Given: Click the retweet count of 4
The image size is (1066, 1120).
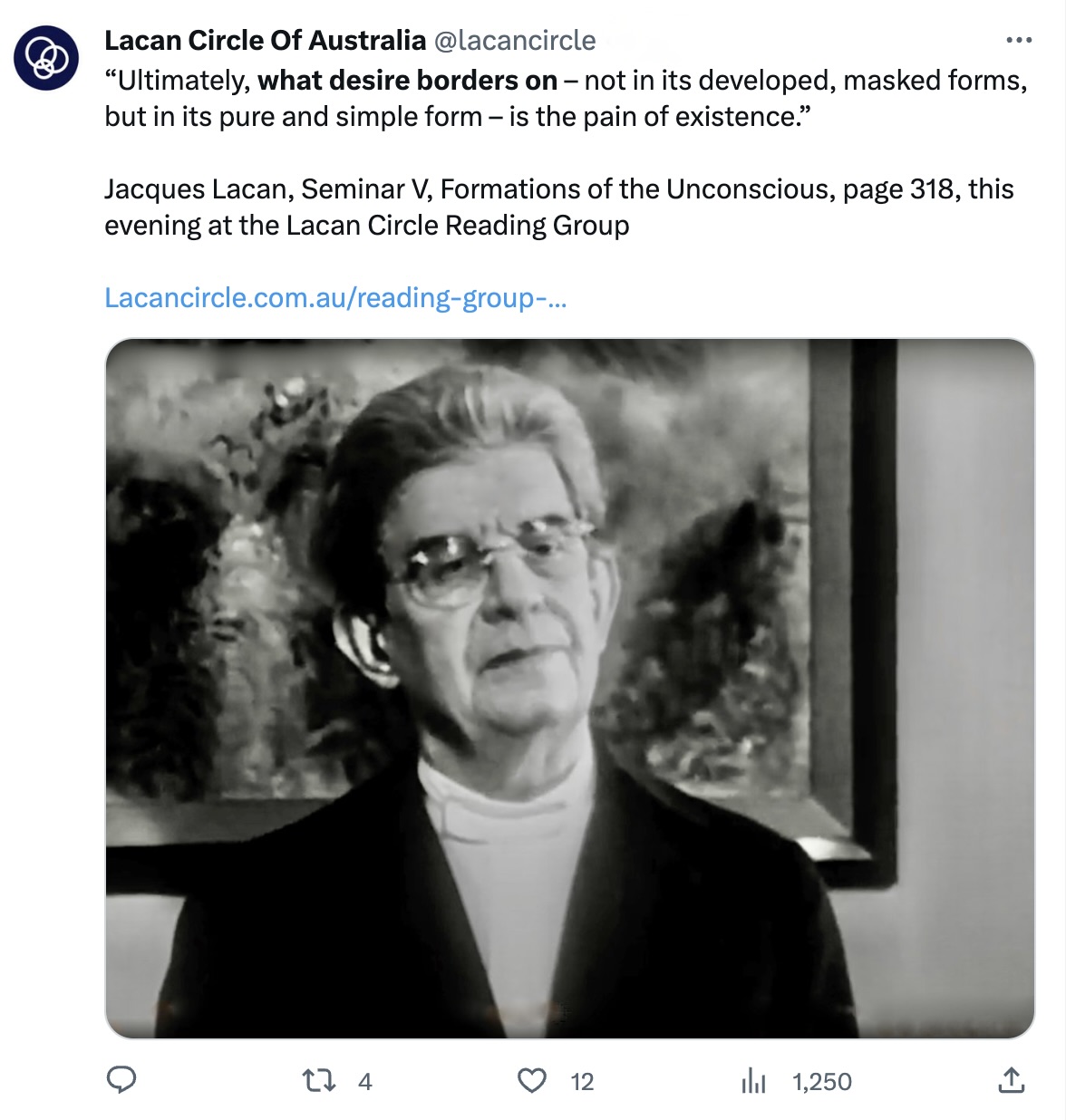Looking at the screenshot, I should [x=365, y=1082].
